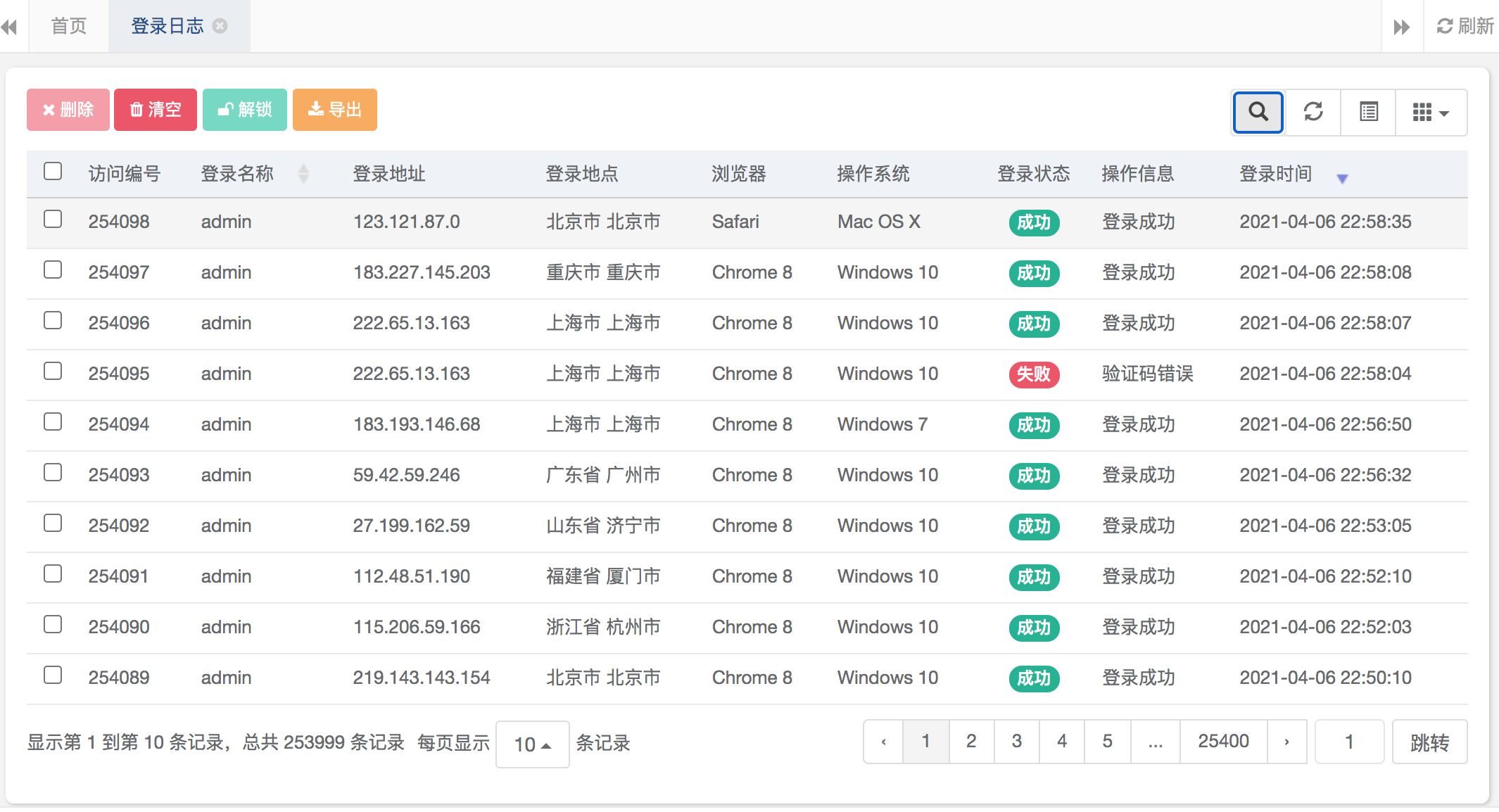Toggle detail view display icon
The height and width of the screenshot is (812, 1499).
1368,112
